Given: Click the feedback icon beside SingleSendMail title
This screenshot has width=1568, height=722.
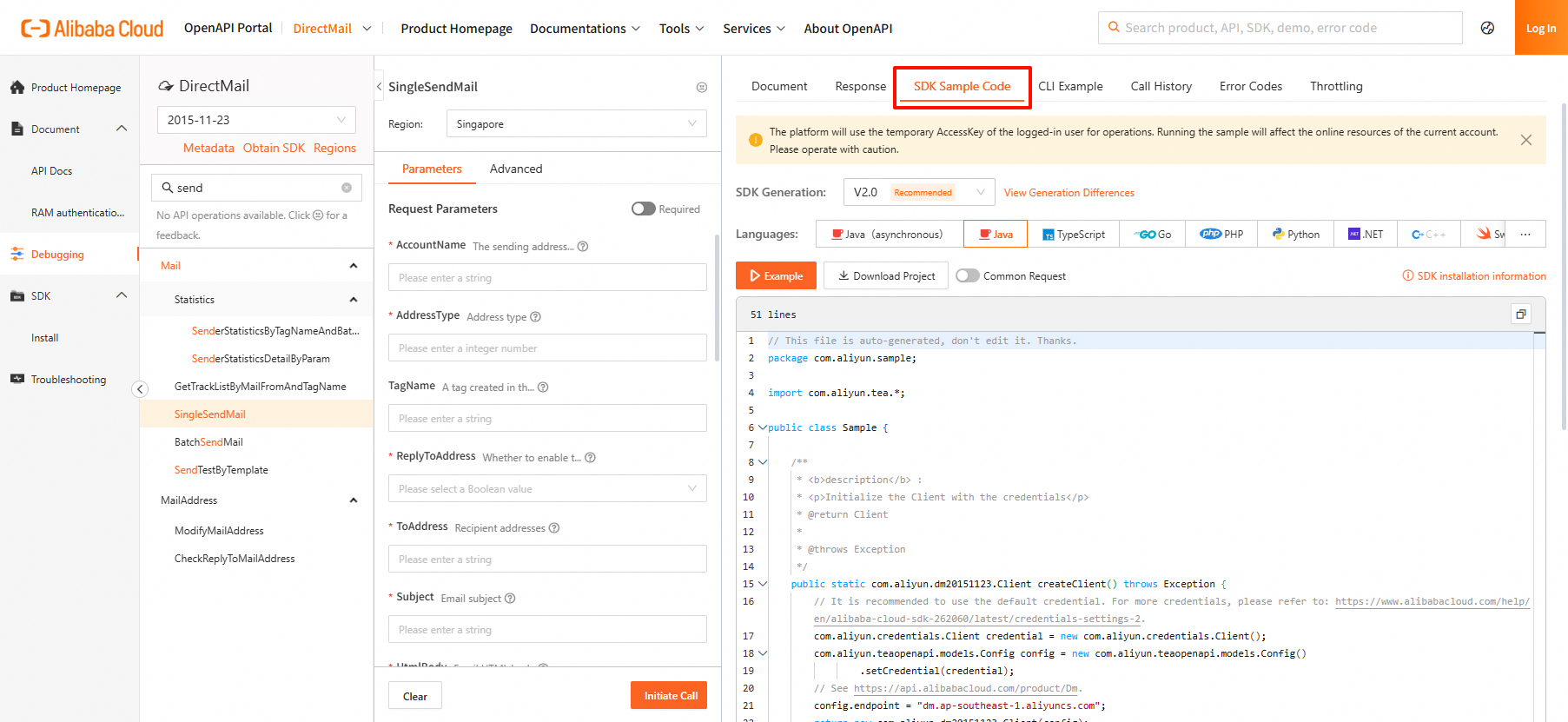Looking at the screenshot, I should [x=702, y=87].
